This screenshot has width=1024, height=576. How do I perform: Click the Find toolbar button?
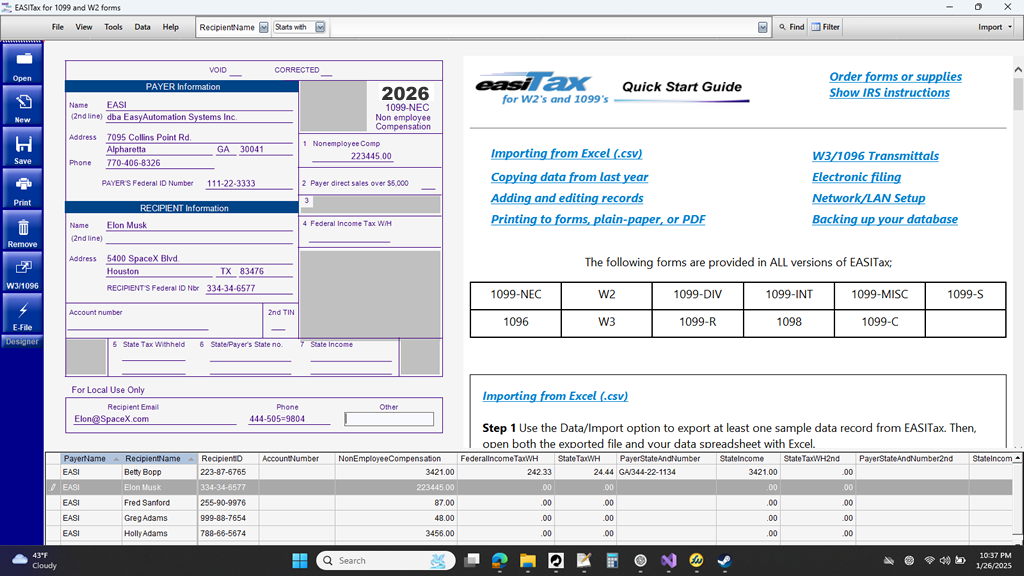pos(792,27)
